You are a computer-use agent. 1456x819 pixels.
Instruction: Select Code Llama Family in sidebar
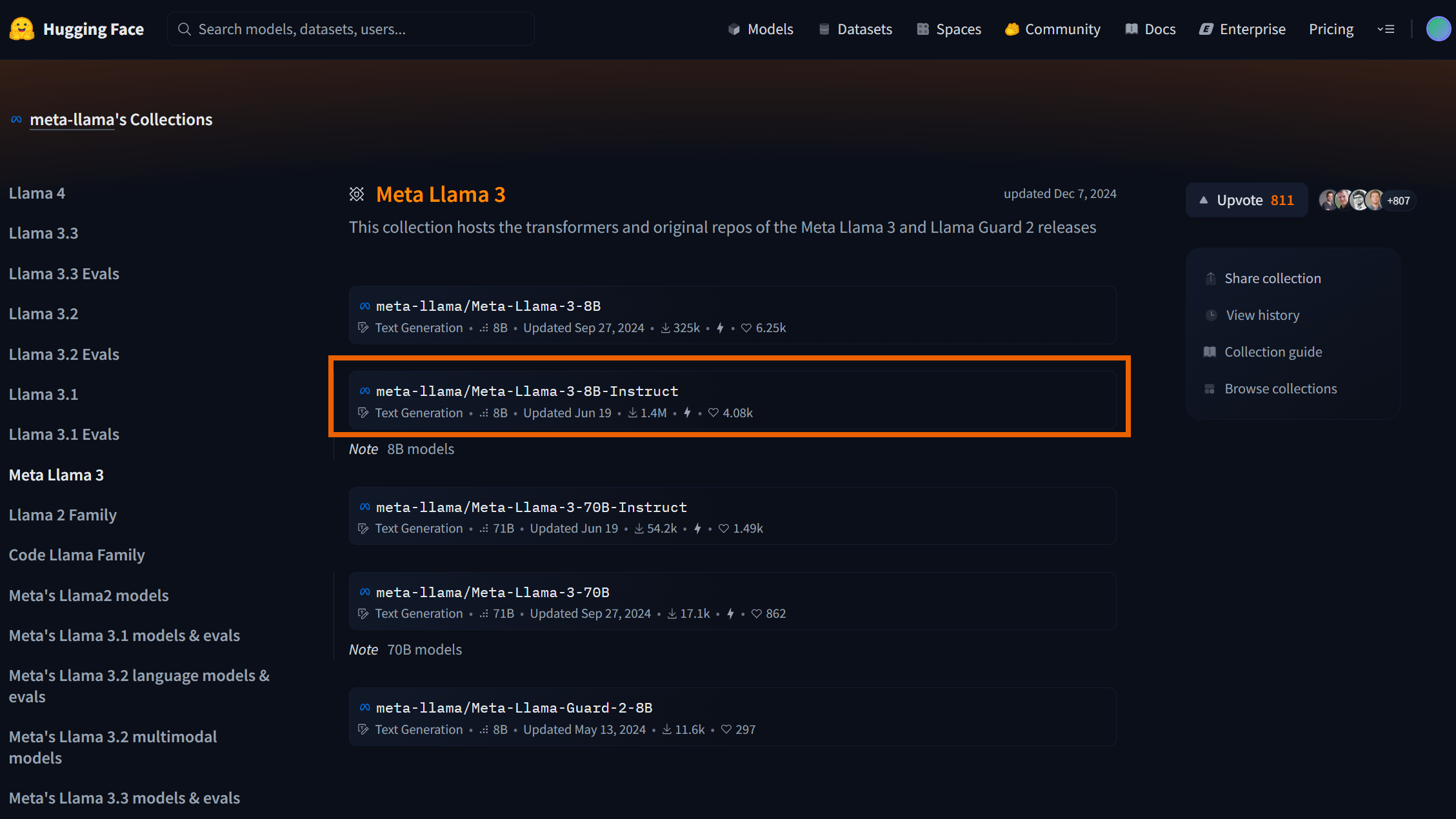pyautogui.click(x=77, y=555)
